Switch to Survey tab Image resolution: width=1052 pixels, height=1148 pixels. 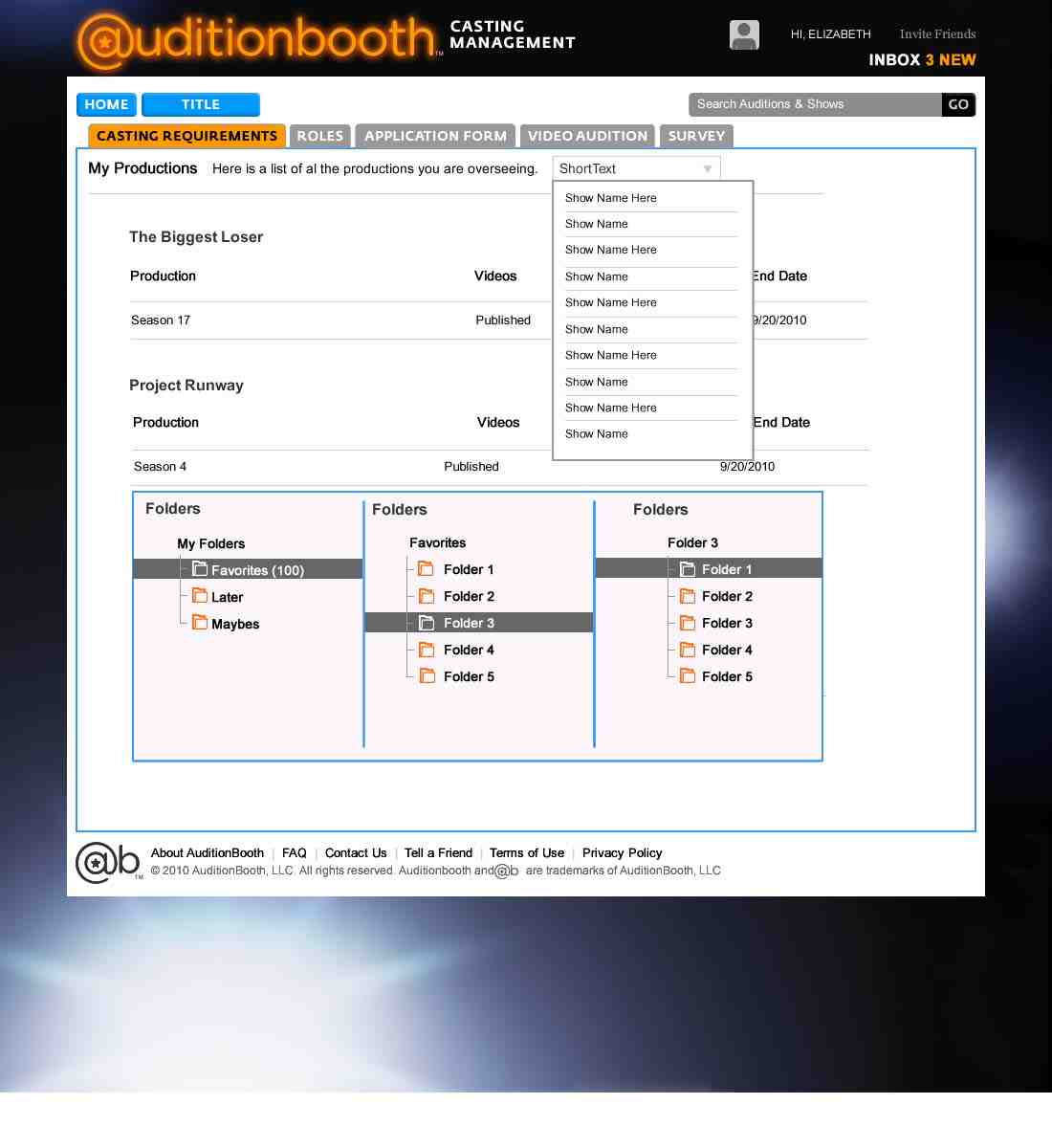(696, 136)
